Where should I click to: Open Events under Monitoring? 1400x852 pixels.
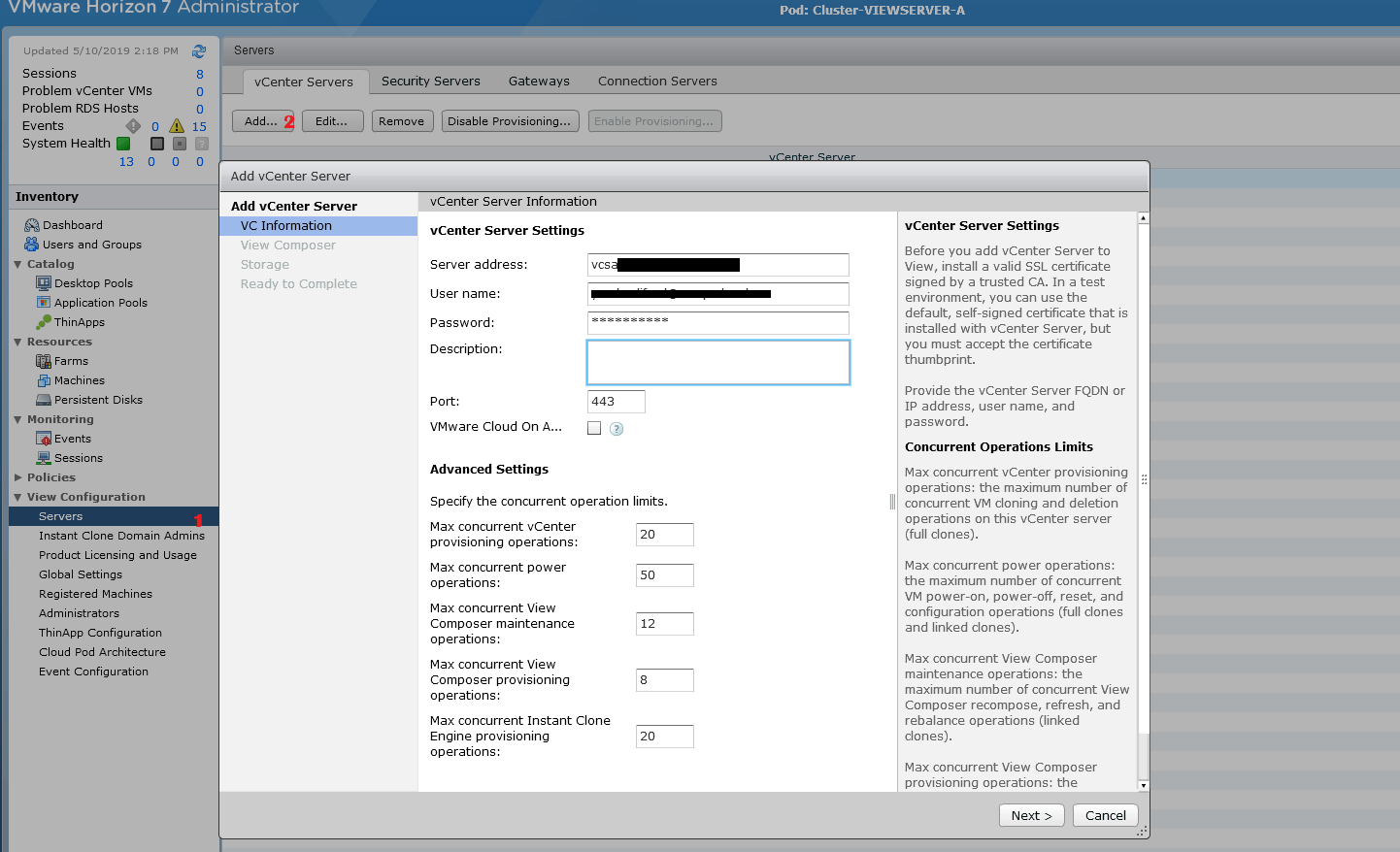[72, 438]
